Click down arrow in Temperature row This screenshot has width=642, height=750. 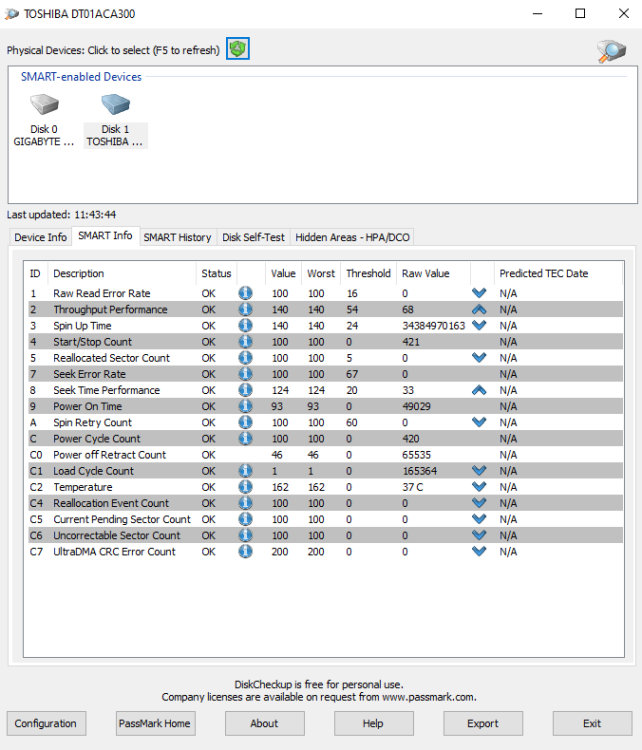(479, 486)
